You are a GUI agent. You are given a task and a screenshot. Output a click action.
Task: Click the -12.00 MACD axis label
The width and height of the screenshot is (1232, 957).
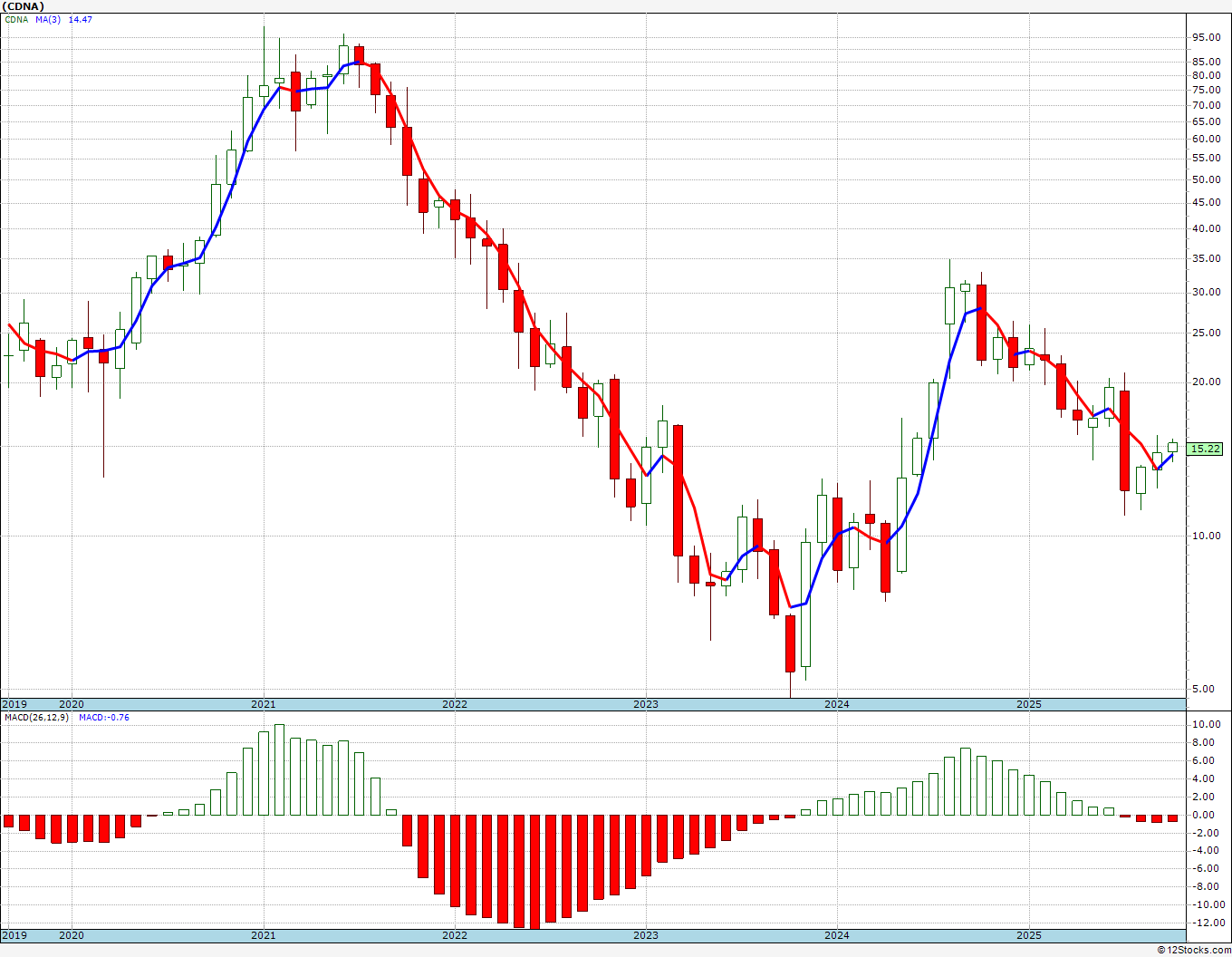tap(1204, 923)
